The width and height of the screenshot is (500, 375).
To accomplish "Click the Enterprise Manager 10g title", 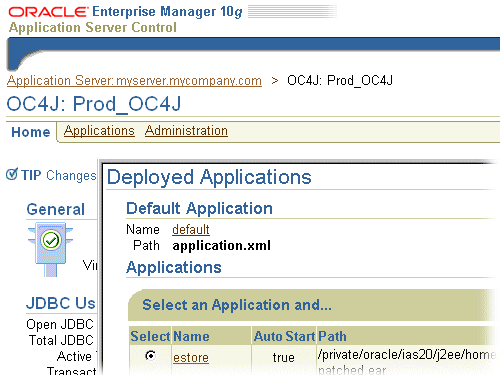I will (167, 12).
